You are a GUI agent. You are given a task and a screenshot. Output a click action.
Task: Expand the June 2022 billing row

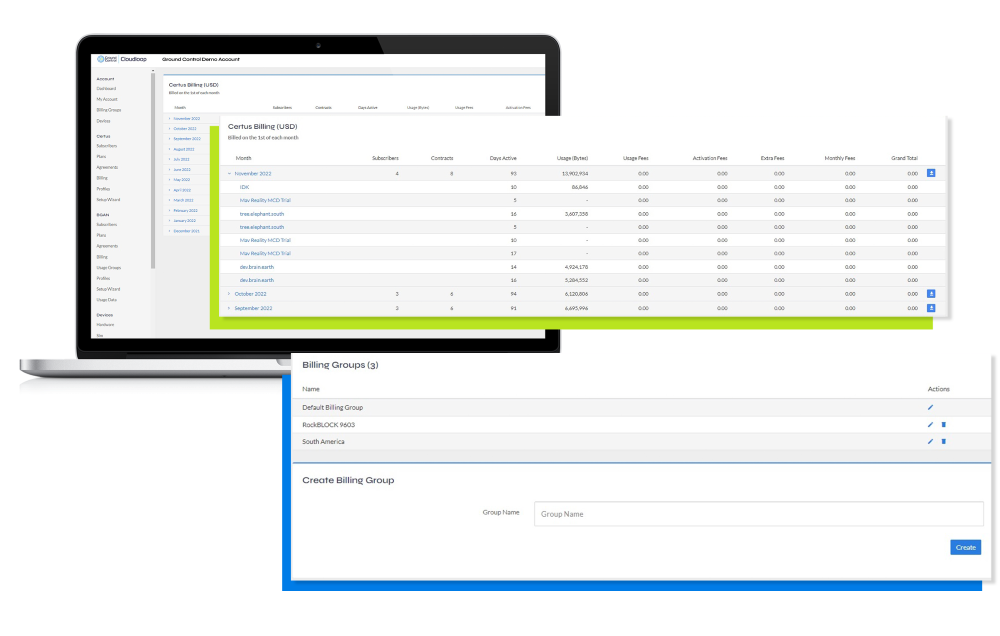tap(170, 170)
